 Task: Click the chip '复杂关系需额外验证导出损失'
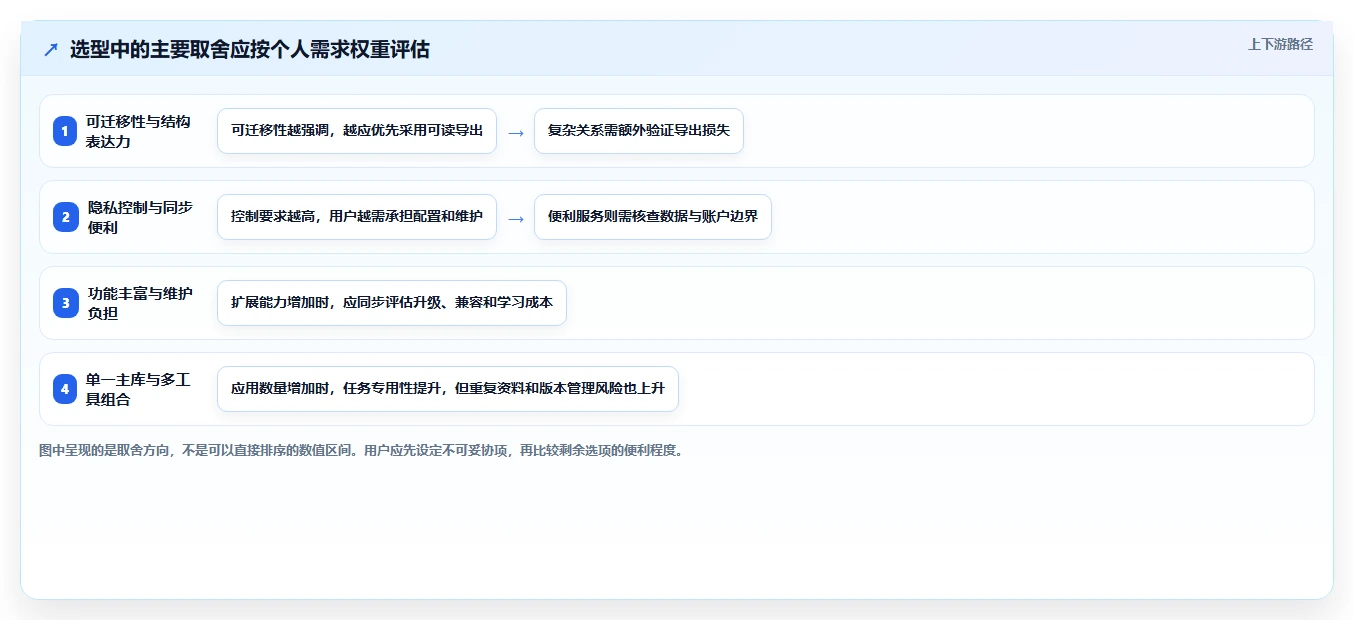639,131
